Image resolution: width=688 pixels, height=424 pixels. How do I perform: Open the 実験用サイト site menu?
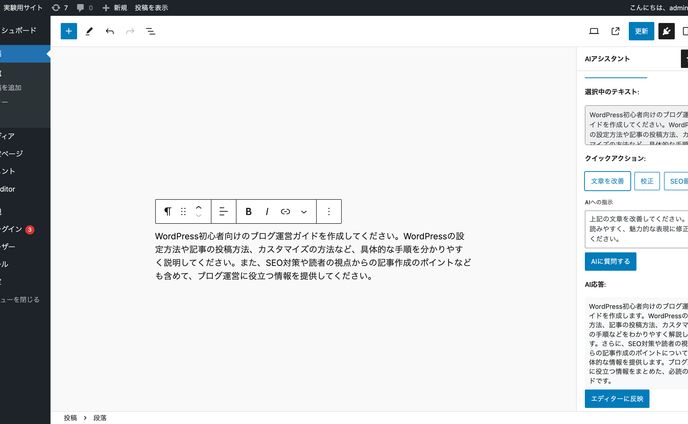click(22, 7)
